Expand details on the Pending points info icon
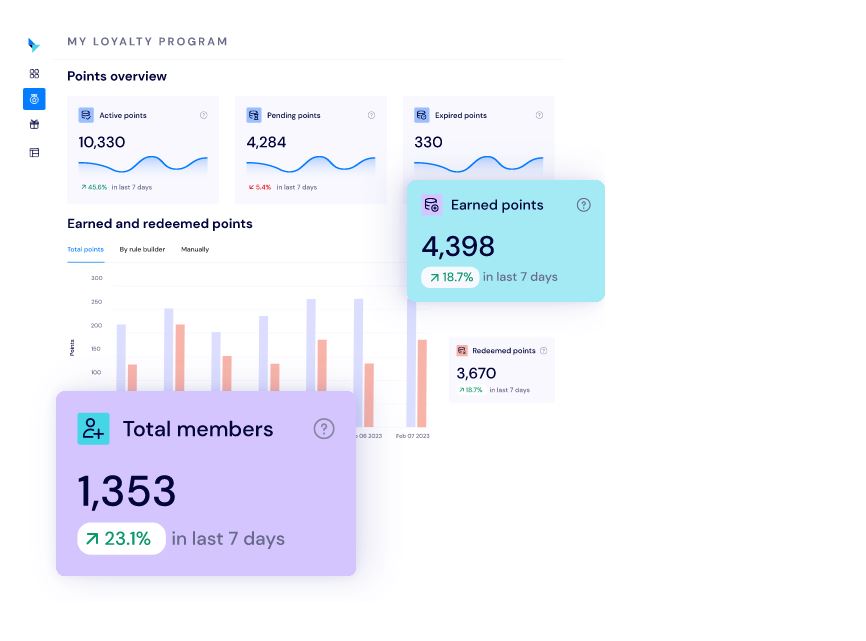Image resolution: width=866 pixels, height=641 pixels. click(x=370, y=114)
